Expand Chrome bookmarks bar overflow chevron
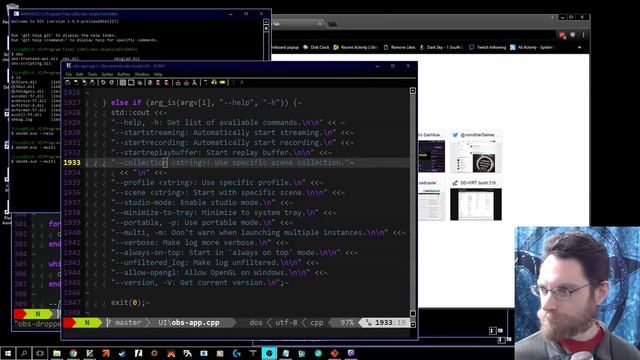The width and height of the screenshot is (640, 360). tap(579, 47)
